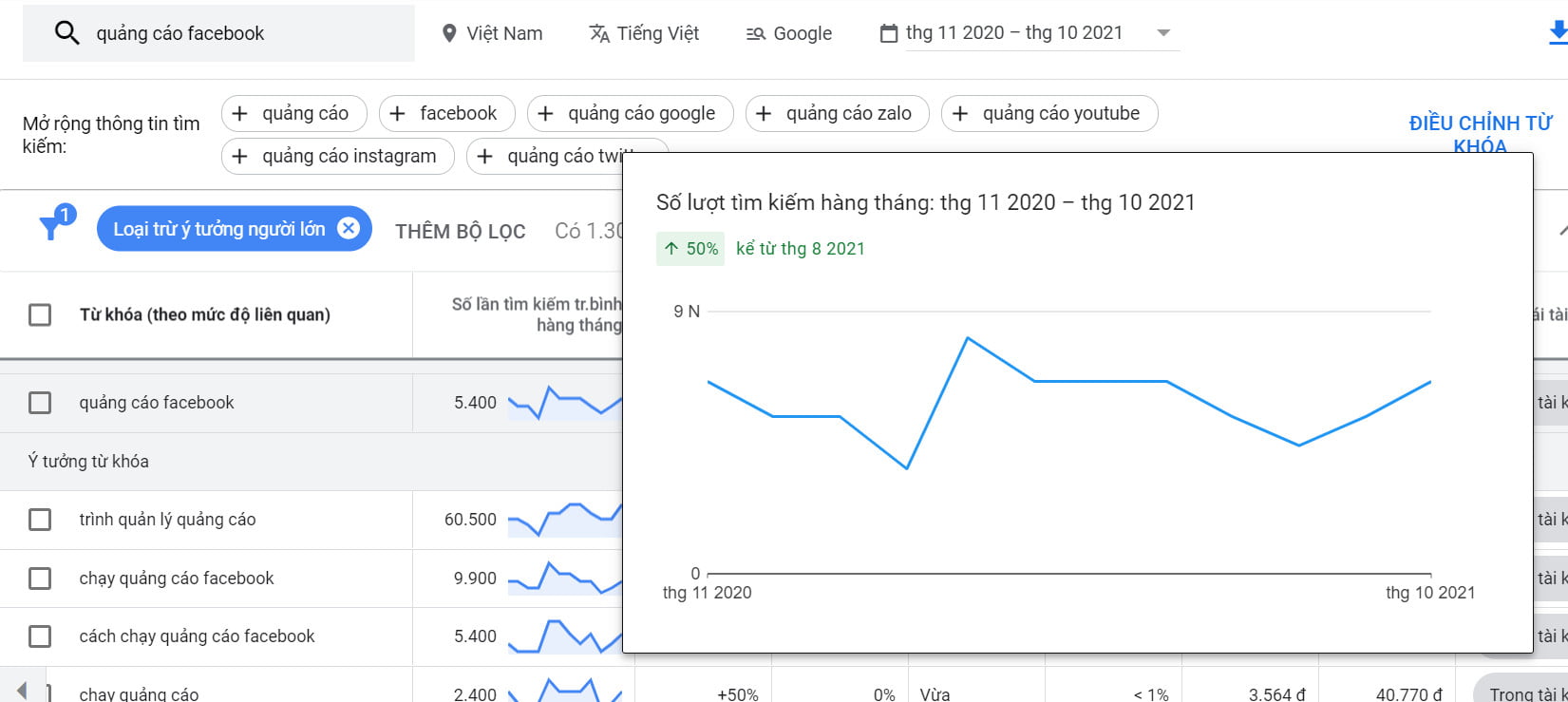Add 'quảng cáo google' broadening chip
The image size is (1568, 702).
[x=631, y=113]
